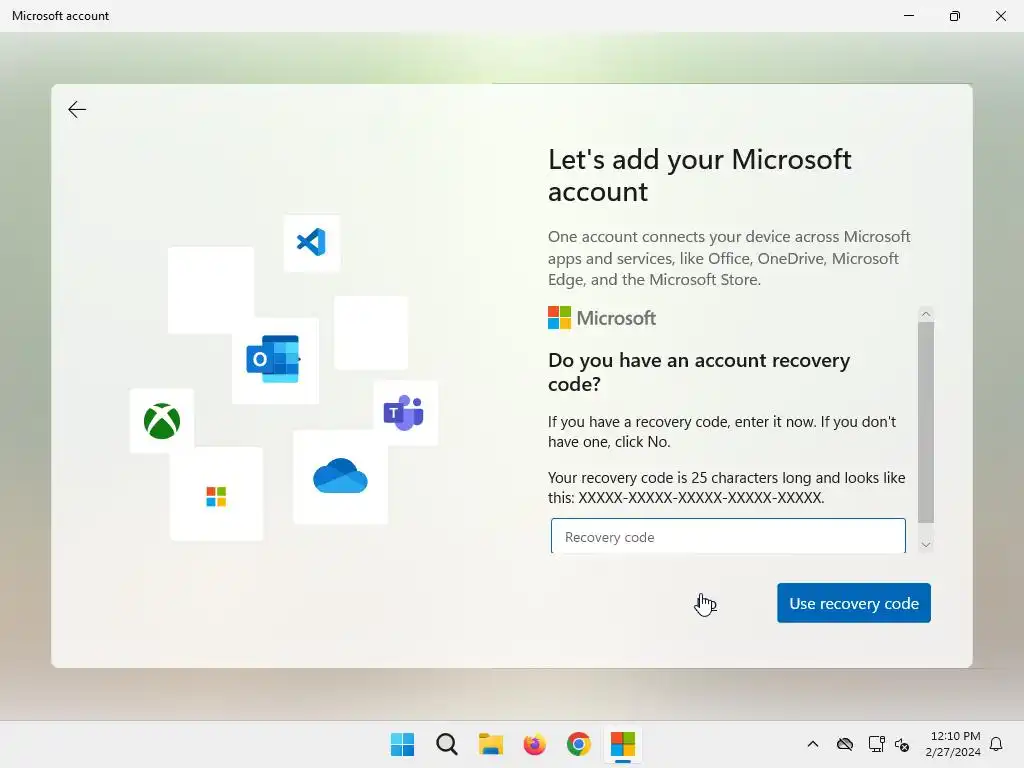Launch Google Chrome from taskbar
The width and height of the screenshot is (1024, 768).
[579, 744]
